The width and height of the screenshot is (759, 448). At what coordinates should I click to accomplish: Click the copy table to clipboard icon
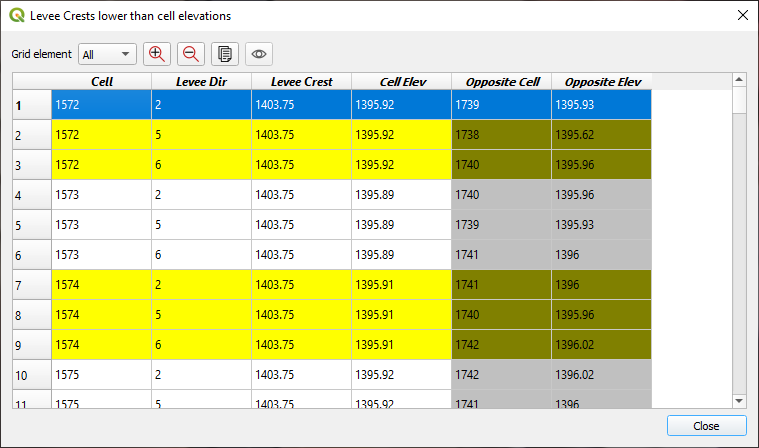225,54
